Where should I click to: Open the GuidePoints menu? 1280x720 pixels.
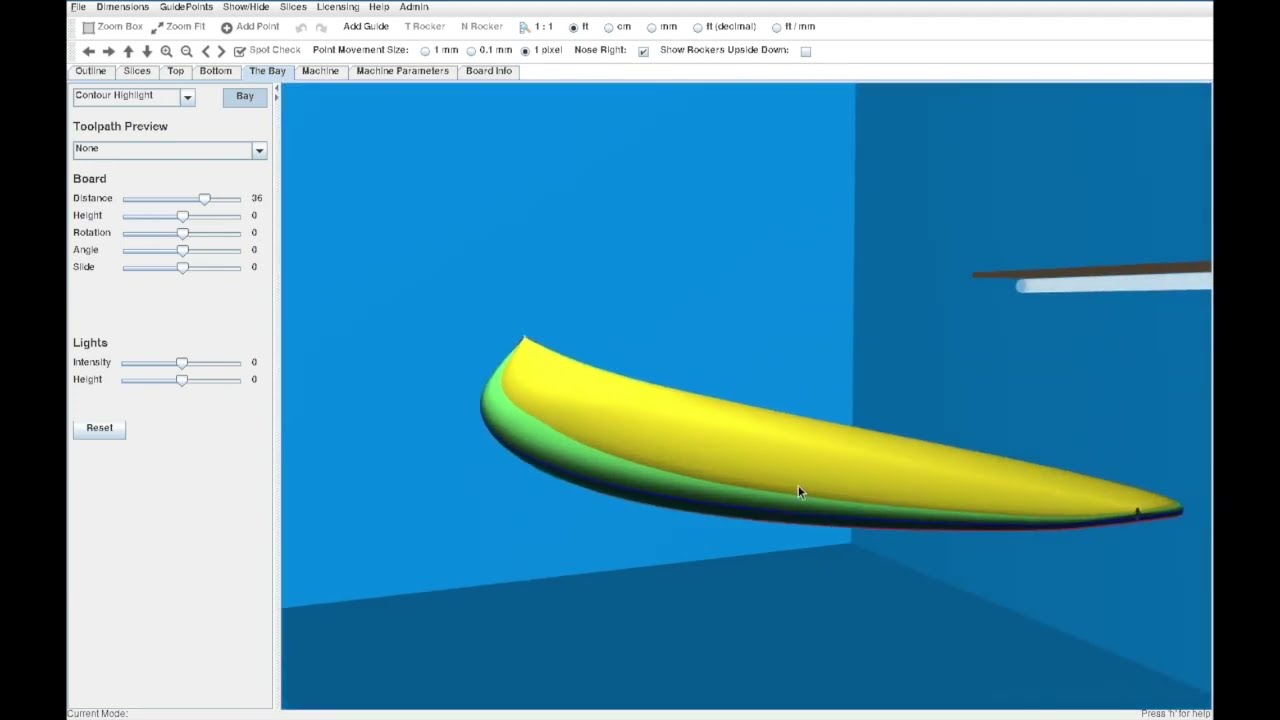click(186, 7)
